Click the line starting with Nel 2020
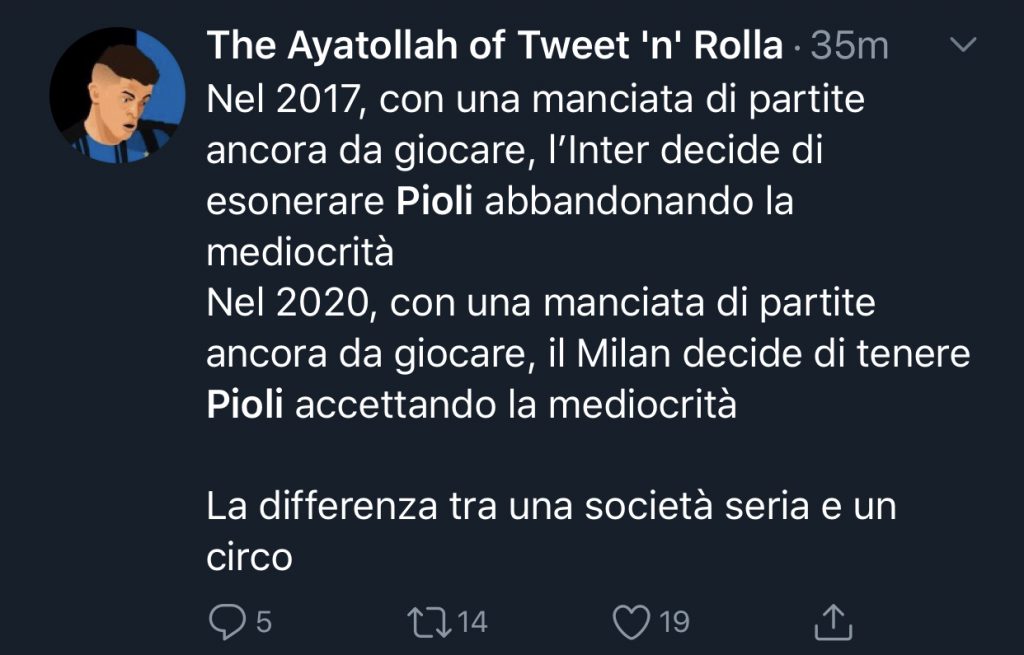 (x=540, y=303)
